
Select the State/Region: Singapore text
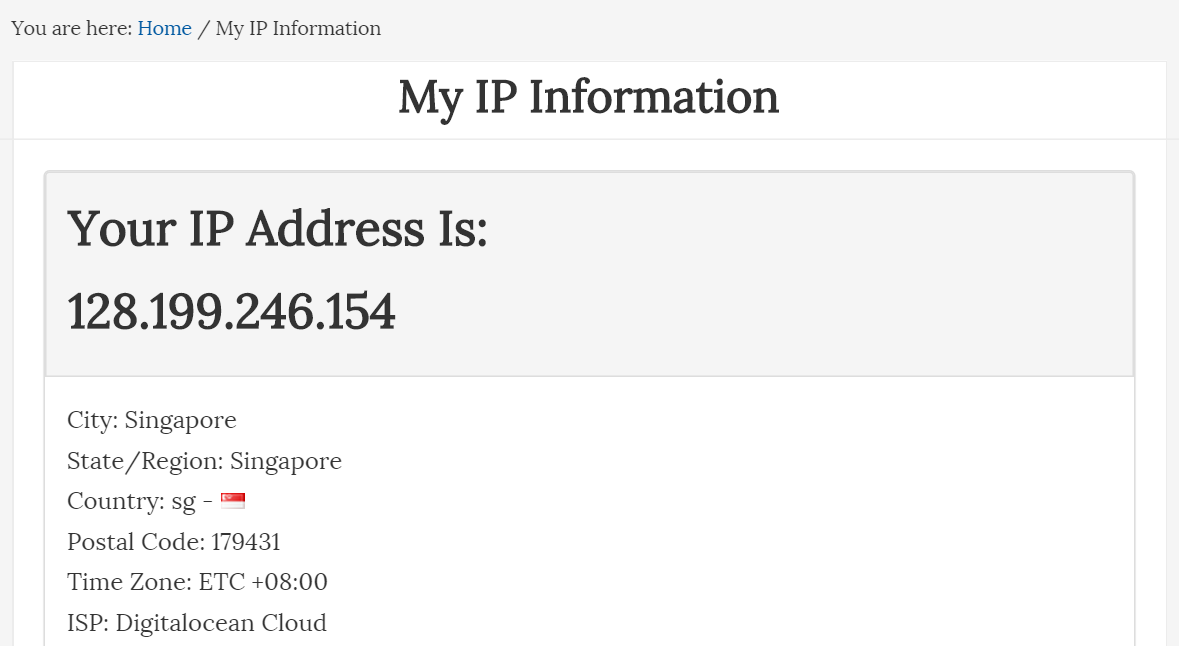[204, 461]
